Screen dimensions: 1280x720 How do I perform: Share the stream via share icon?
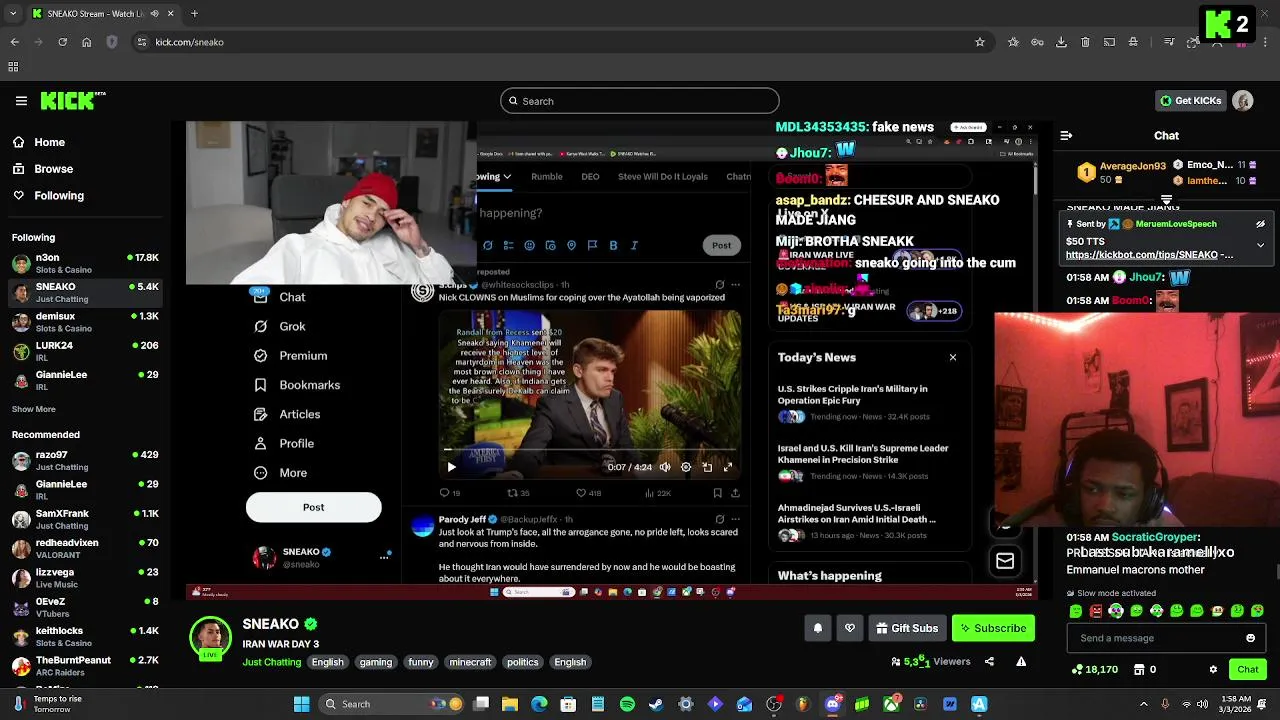coord(989,661)
